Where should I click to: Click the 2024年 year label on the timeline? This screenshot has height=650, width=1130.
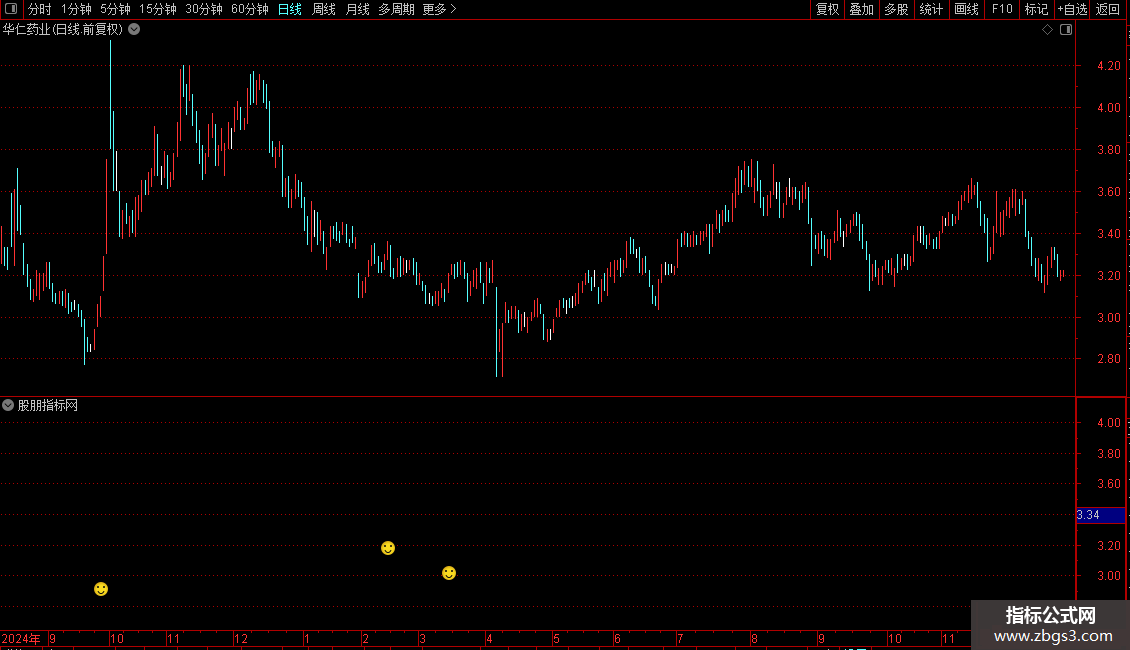(x=21, y=638)
